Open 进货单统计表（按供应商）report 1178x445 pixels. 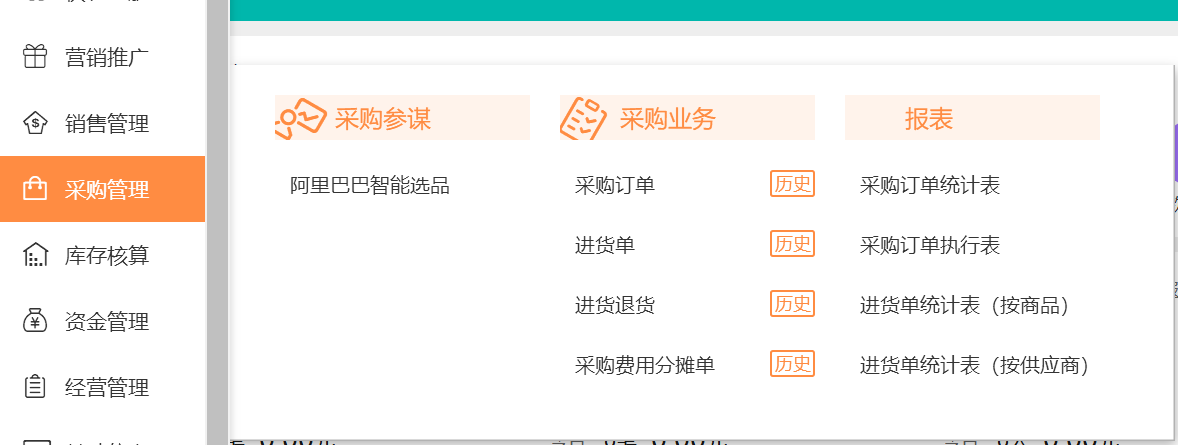[x=974, y=365]
